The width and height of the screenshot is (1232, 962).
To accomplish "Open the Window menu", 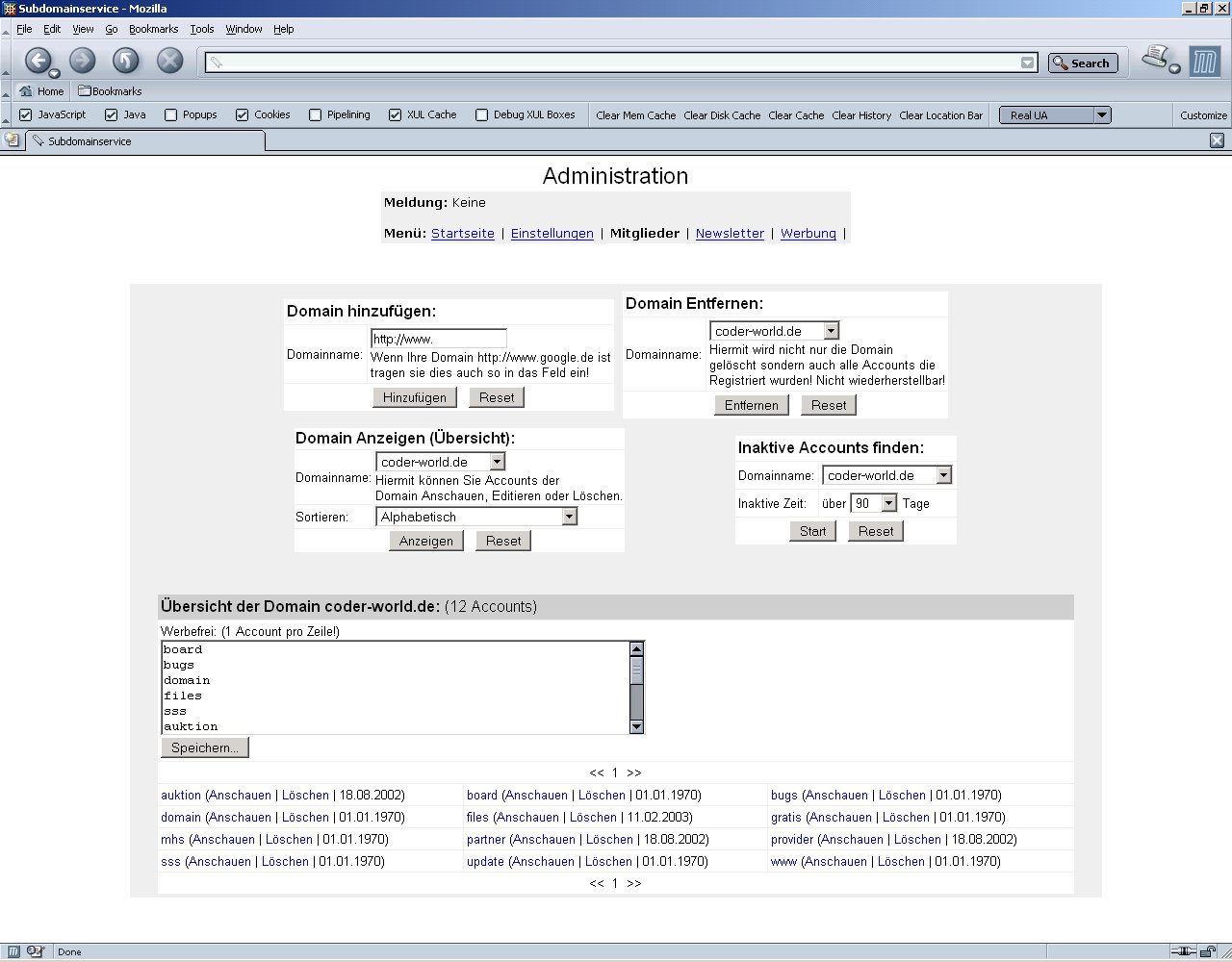I will pos(244,29).
